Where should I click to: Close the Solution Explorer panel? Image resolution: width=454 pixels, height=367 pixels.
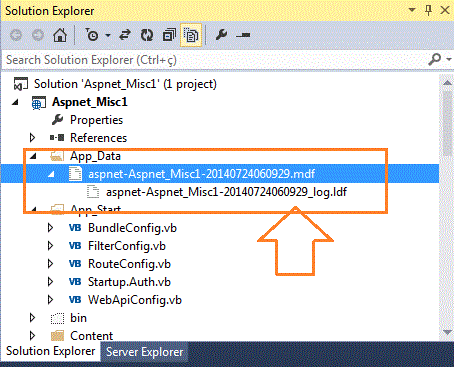445,10
